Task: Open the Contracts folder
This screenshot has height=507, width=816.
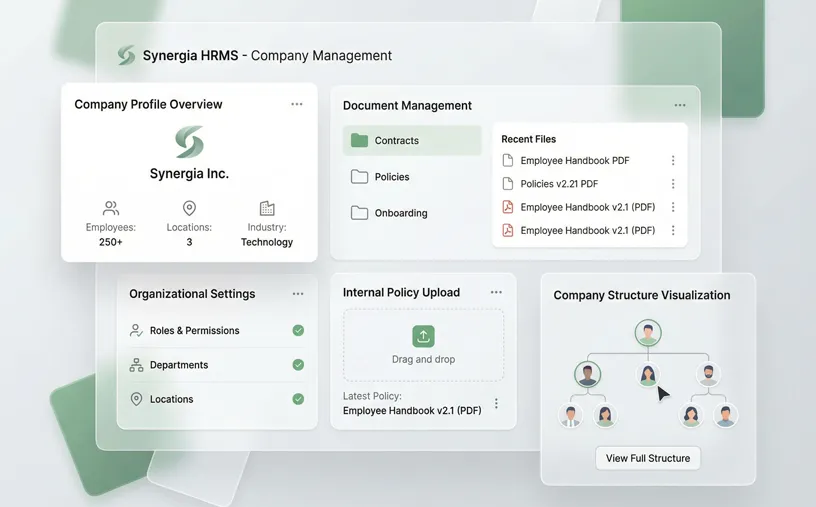Action: pyautogui.click(x=412, y=141)
